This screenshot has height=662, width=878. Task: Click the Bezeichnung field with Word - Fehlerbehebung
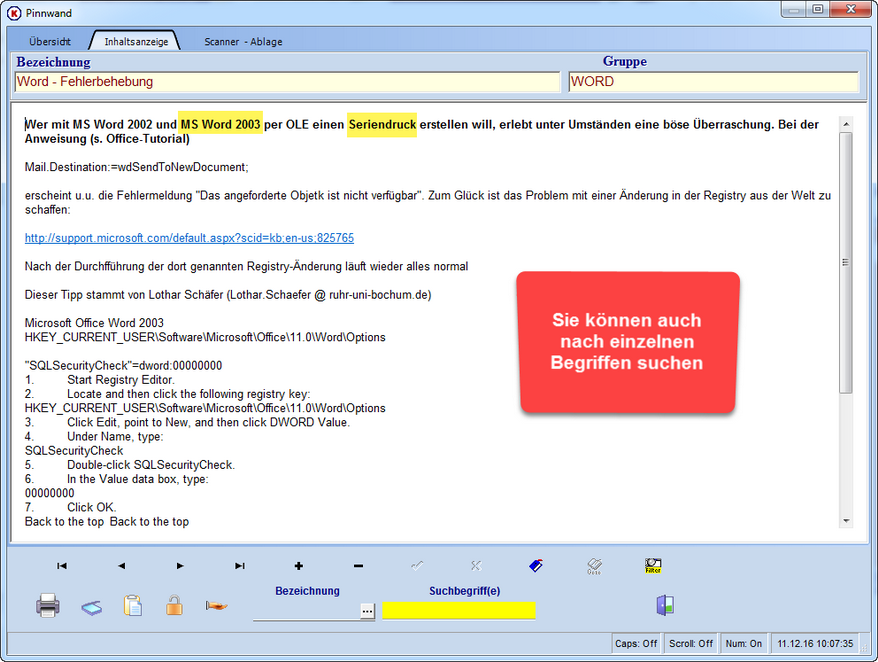pyautogui.click(x=287, y=82)
